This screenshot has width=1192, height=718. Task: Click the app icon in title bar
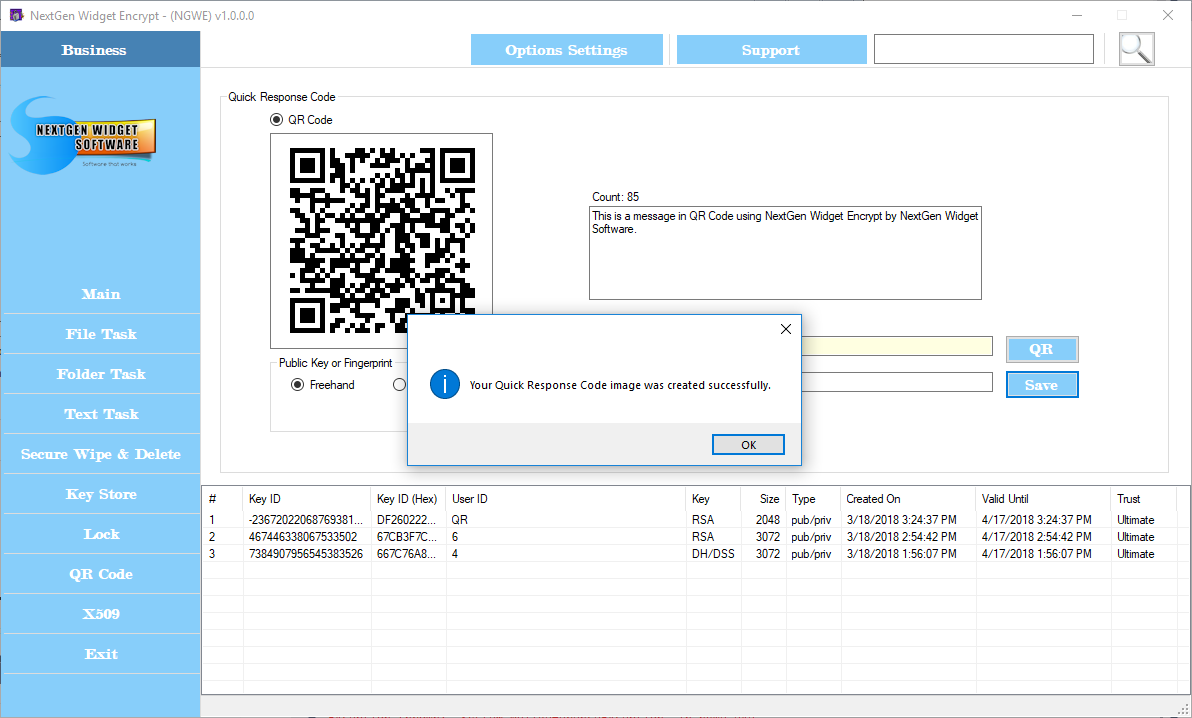pos(16,15)
